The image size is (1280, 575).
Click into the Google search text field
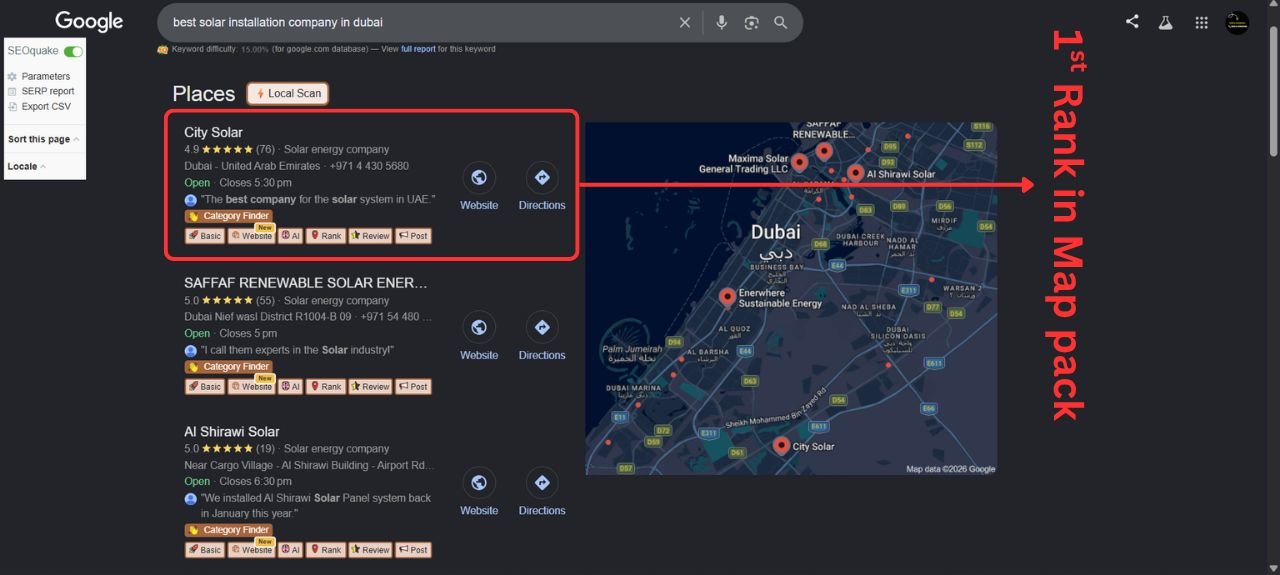point(420,22)
